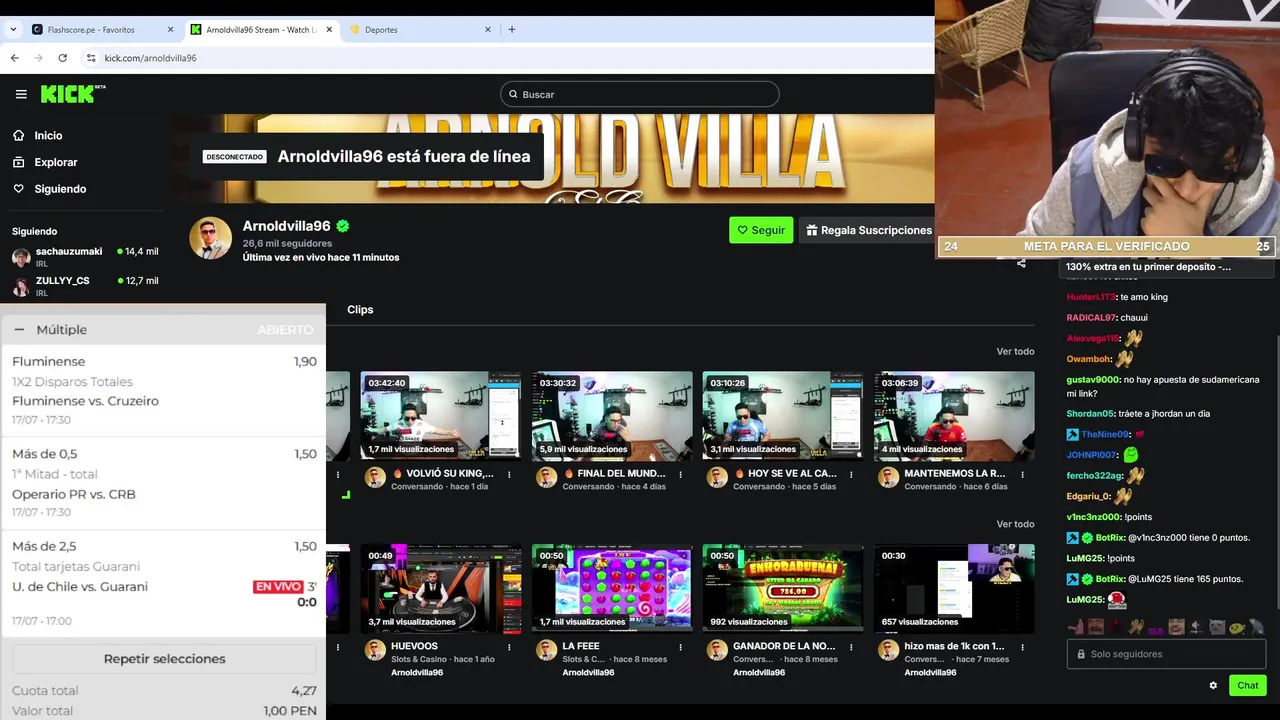Image resolution: width=1280 pixels, height=720 pixels.
Task: Click Solo seguidores chat input
Action: (1166, 654)
